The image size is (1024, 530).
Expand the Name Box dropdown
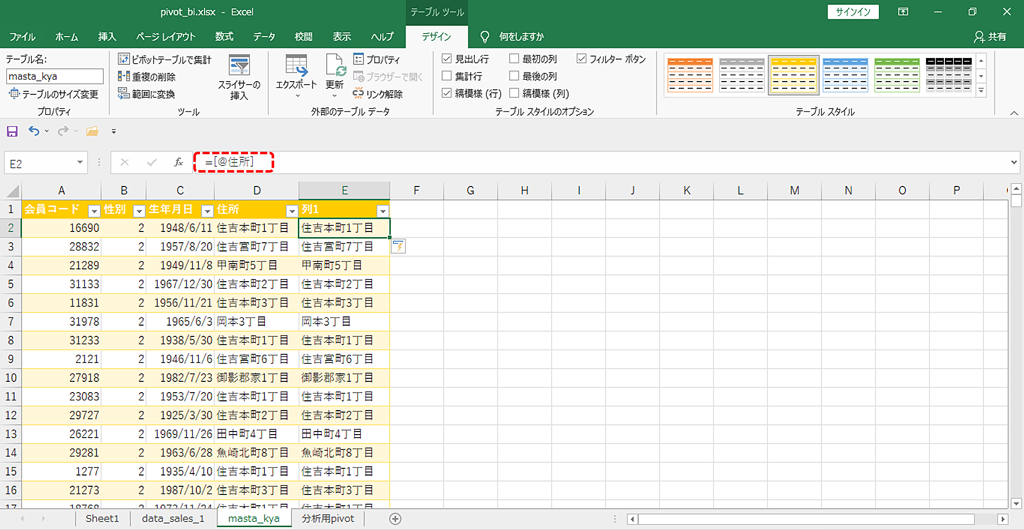point(80,162)
